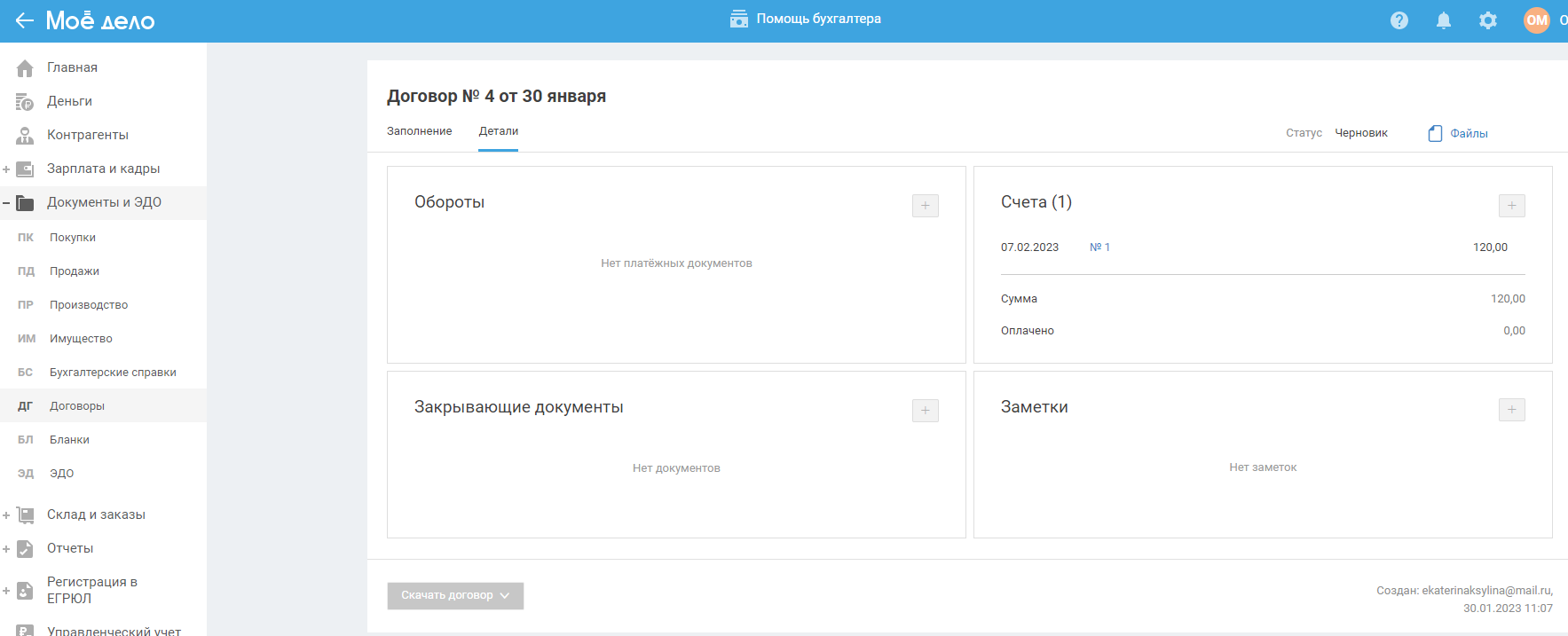Click the Документы и ЭДО folder icon
Image resolution: width=1568 pixels, height=636 pixels.
coord(25,202)
